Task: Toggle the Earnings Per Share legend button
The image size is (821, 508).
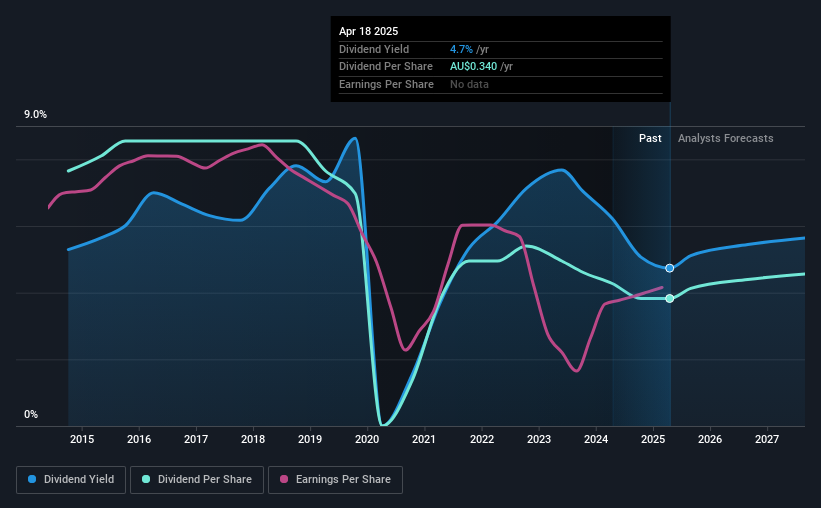Action: (335, 480)
